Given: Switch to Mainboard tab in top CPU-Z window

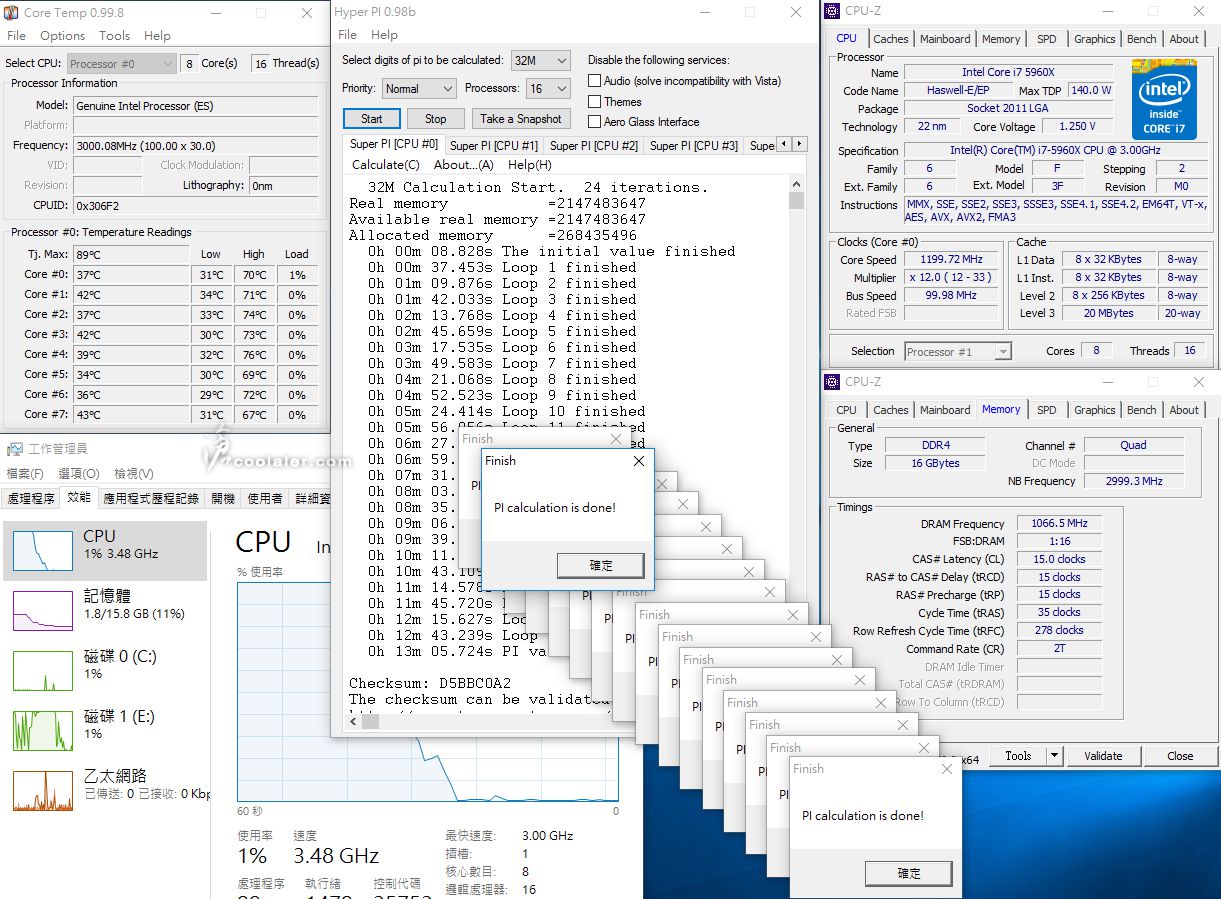Looking at the screenshot, I should [945, 39].
